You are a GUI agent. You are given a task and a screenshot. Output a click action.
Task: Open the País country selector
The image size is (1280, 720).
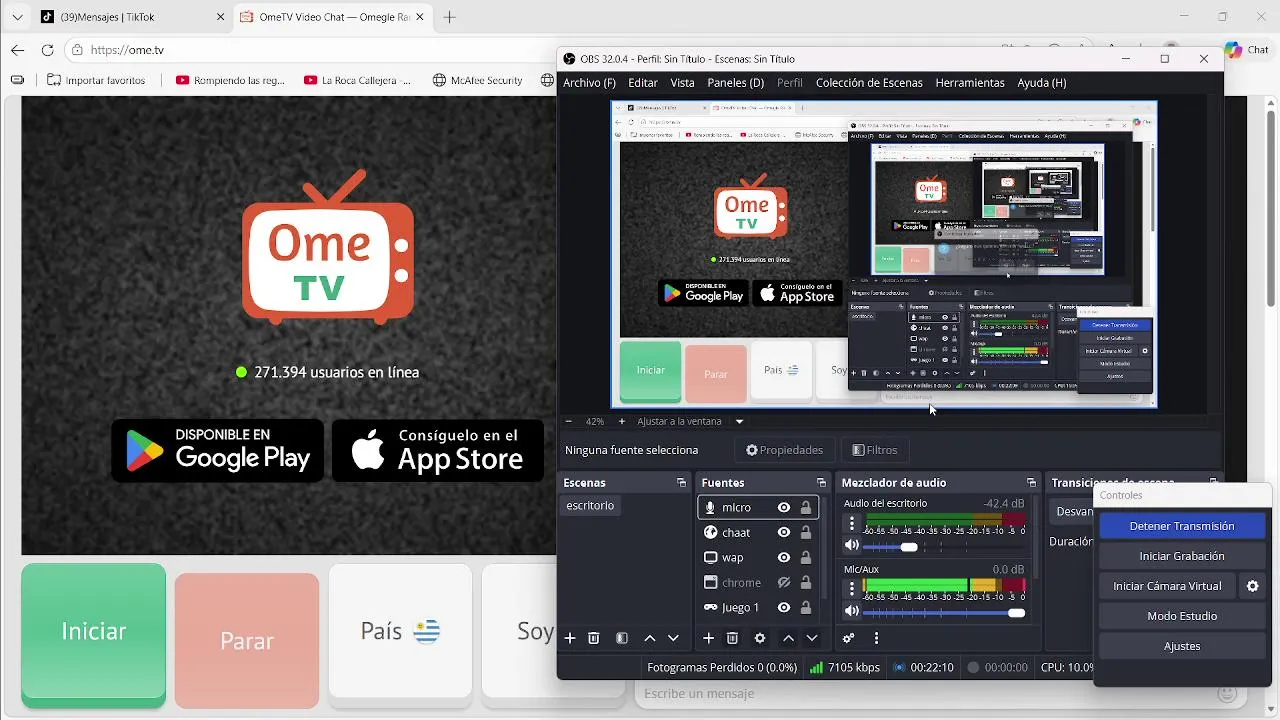[x=400, y=631]
